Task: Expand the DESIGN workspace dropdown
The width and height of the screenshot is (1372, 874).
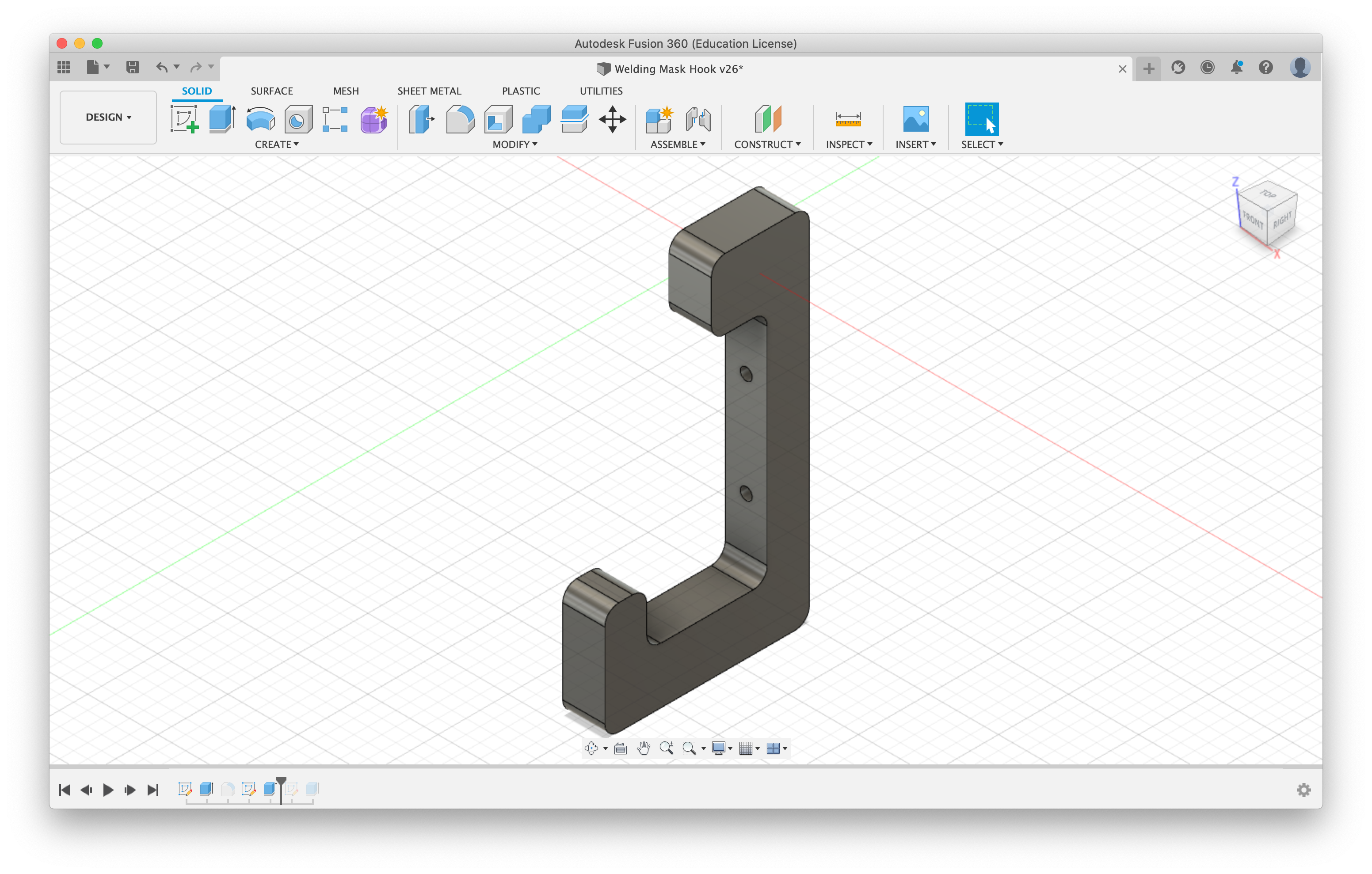Action: point(108,117)
